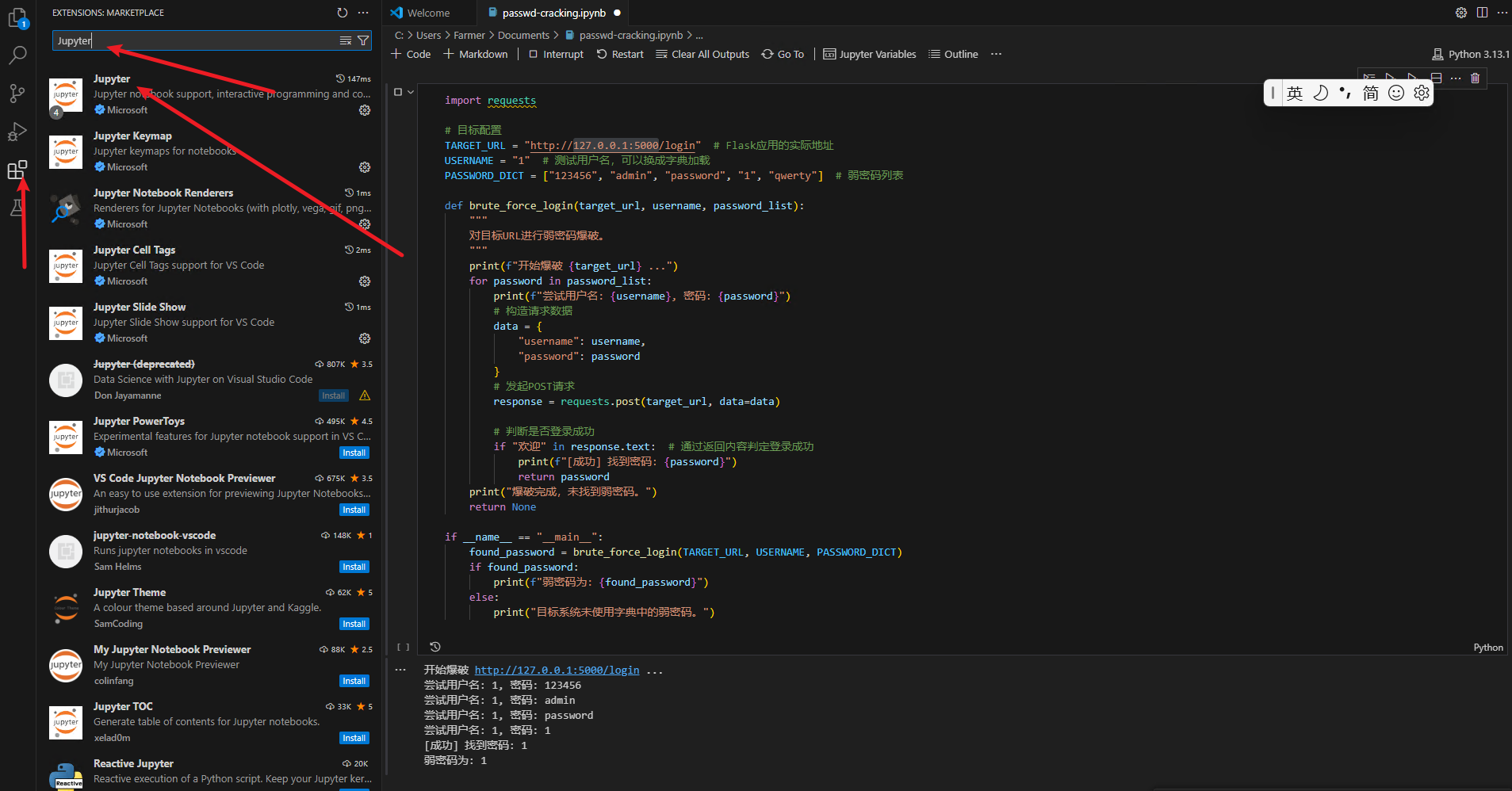This screenshot has height=791, width=1512.
Task: Open Extensions sidebar more actions menu
Action: coord(363,13)
